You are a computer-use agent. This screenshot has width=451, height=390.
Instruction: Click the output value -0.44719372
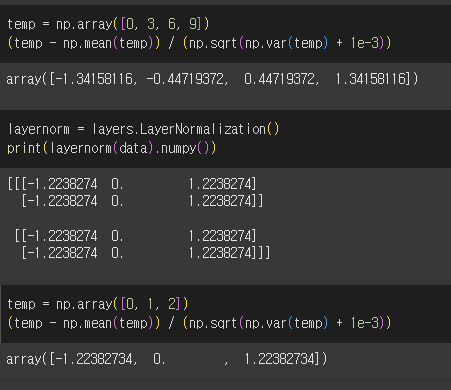click(185, 79)
